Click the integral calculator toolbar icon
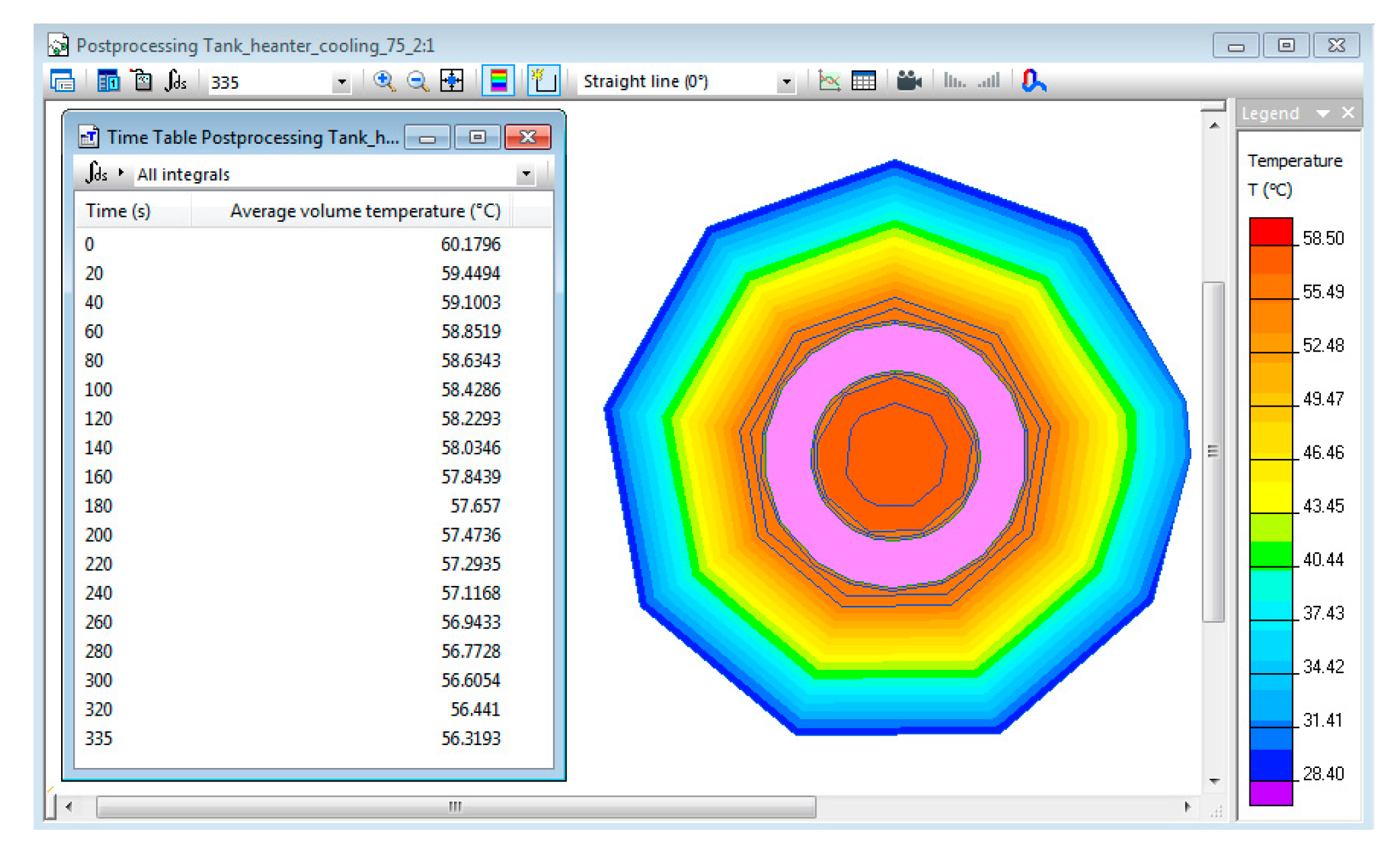This screenshot has height=858, width=1400. click(x=175, y=81)
